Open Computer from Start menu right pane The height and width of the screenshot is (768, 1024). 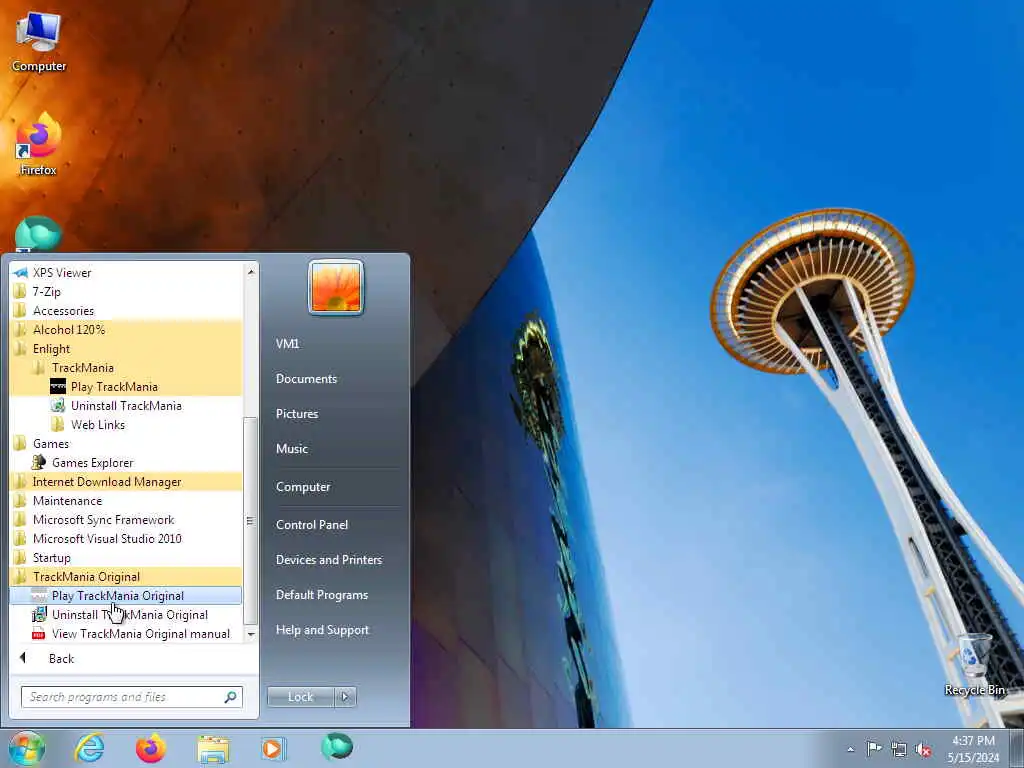(x=303, y=487)
